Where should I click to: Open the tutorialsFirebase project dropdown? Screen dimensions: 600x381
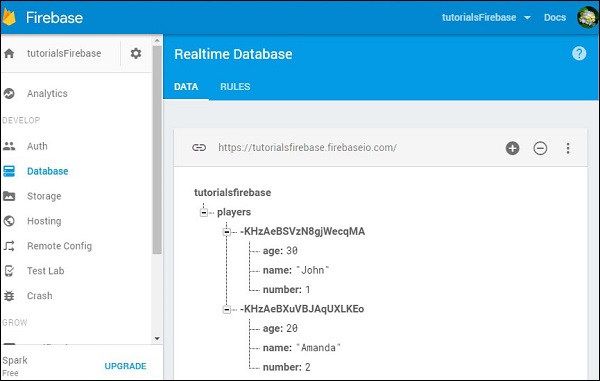point(486,18)
